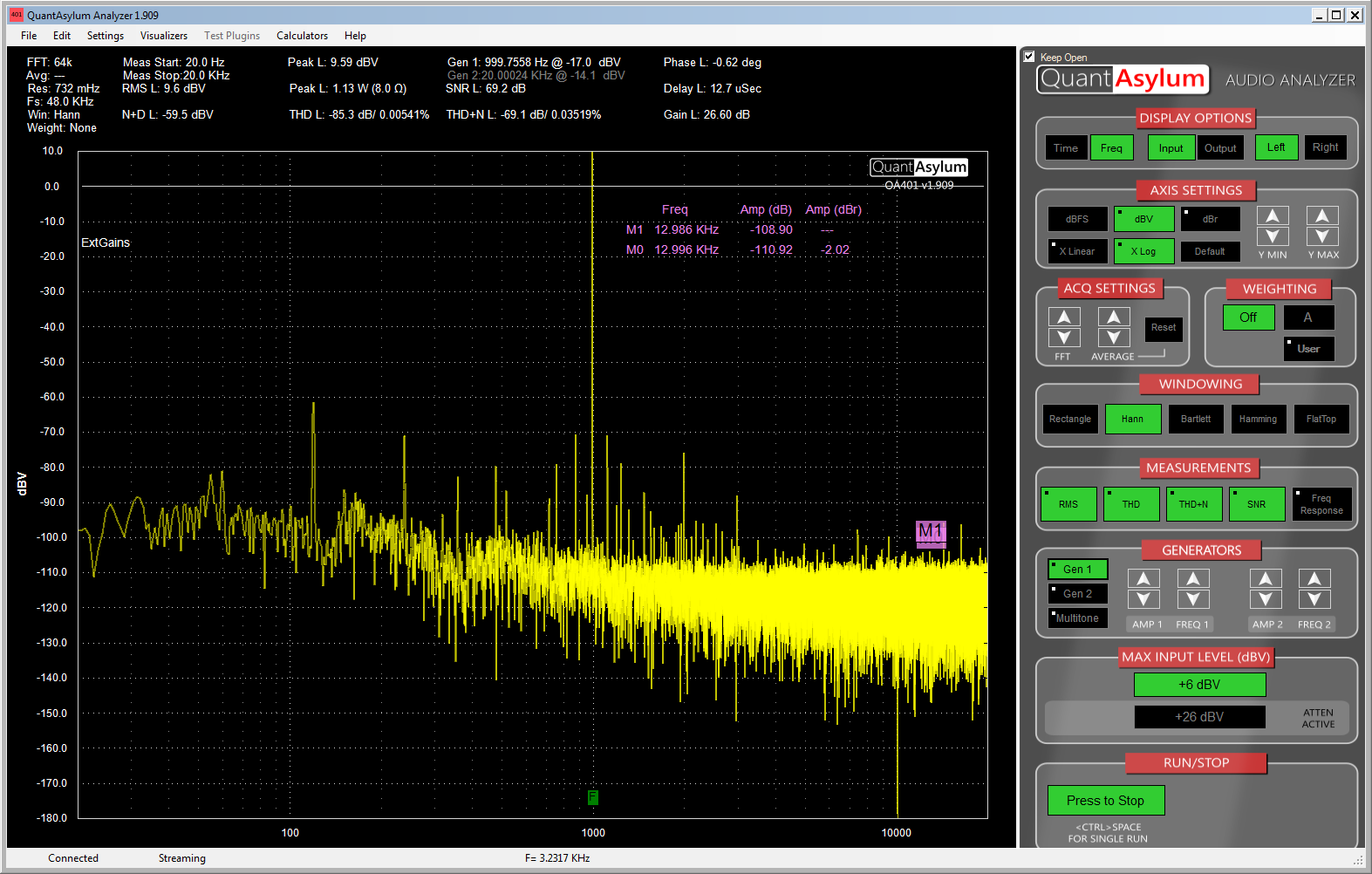The width and height of the screenshot is (1372, 874).
Task: Switch to X Linear axis
Action: 1077,251
